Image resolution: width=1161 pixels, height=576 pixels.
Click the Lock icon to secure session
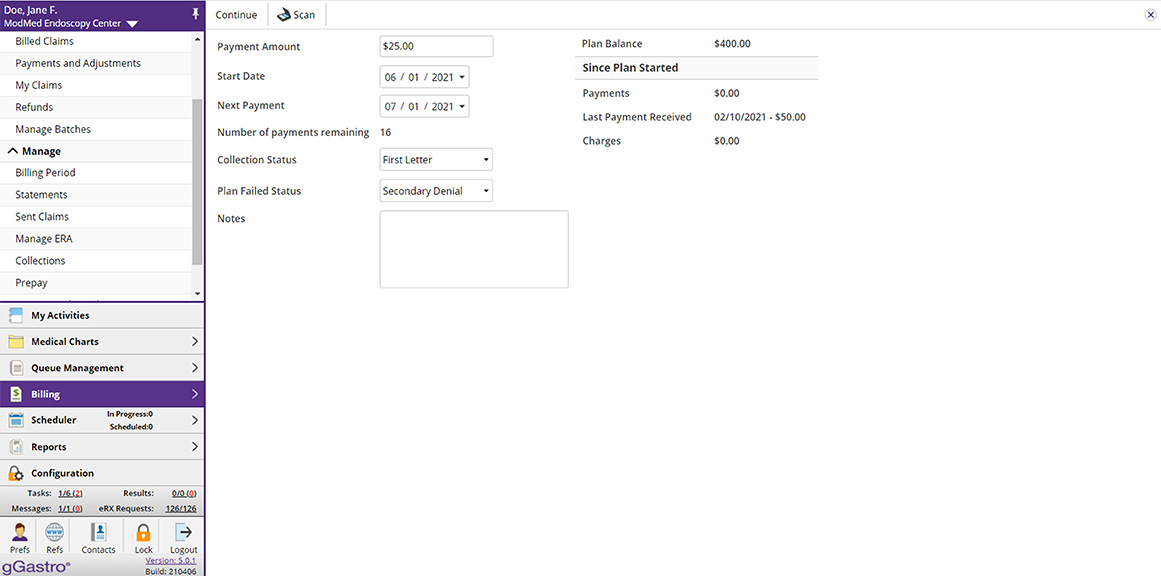coord(142,537)
